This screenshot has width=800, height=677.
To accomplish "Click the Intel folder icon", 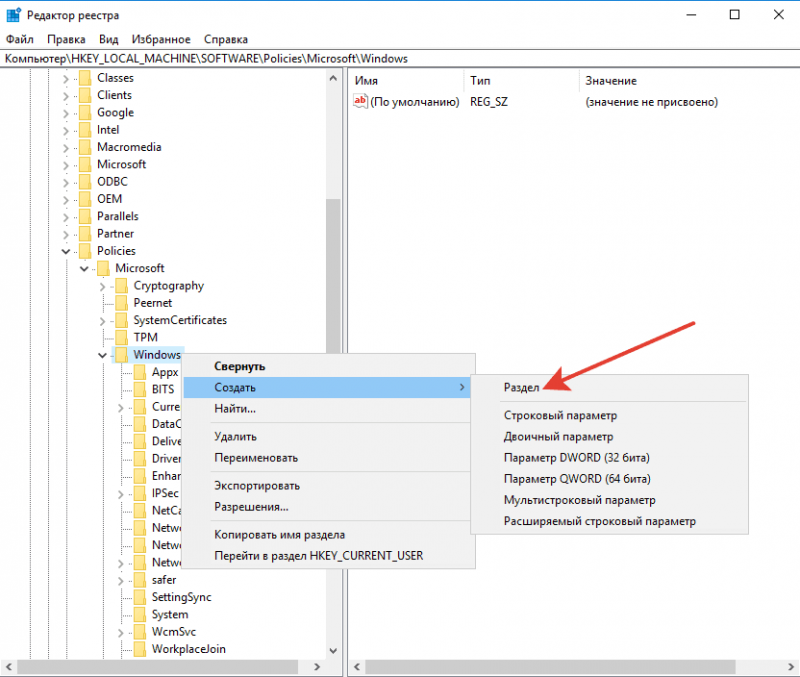I will coord(85,130).
